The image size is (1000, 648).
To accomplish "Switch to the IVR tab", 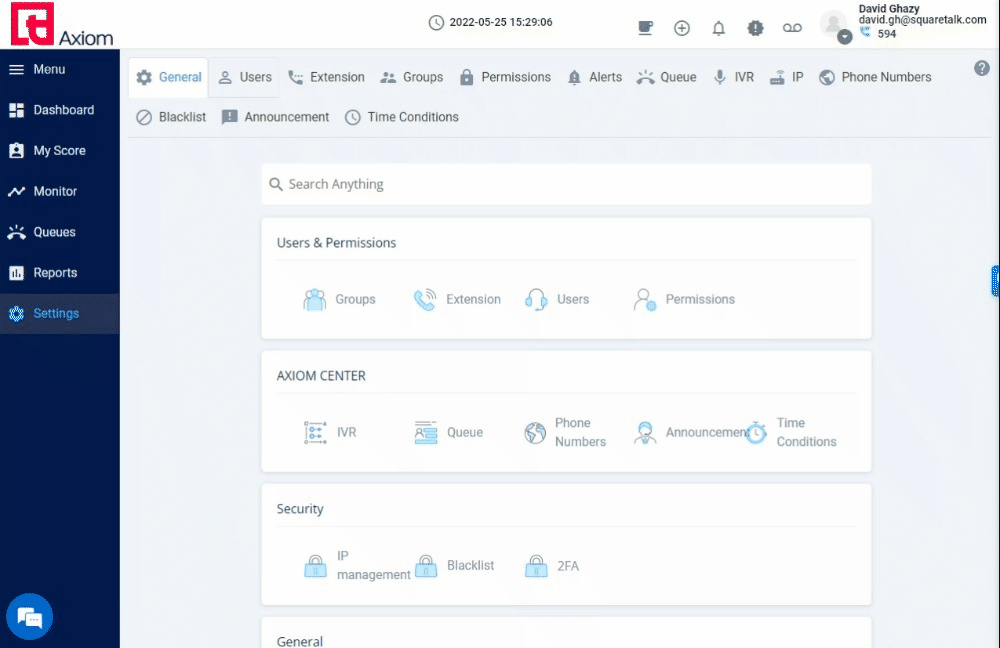I will (733, 77).
